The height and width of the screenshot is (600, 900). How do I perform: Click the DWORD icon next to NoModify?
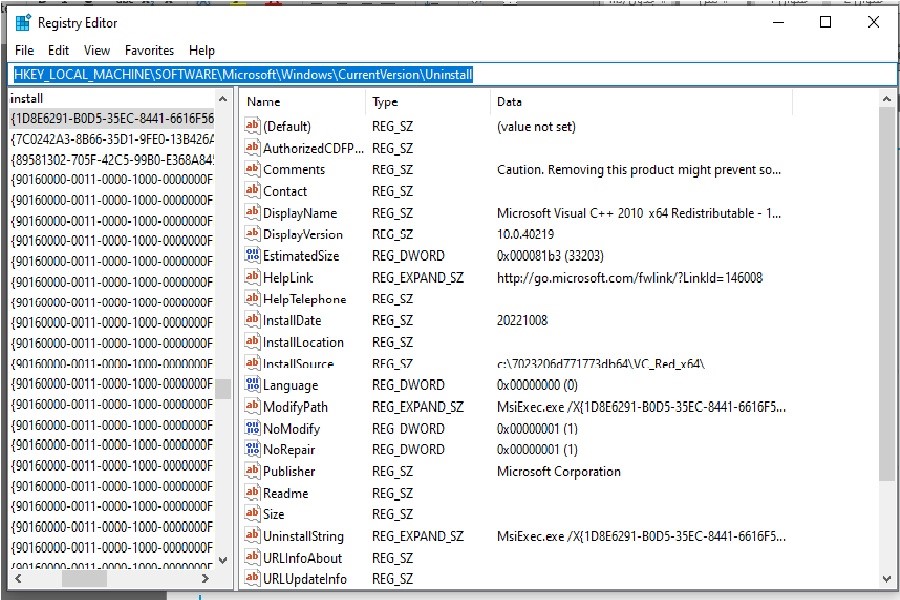pyautogui.click(x=252, y=428)
